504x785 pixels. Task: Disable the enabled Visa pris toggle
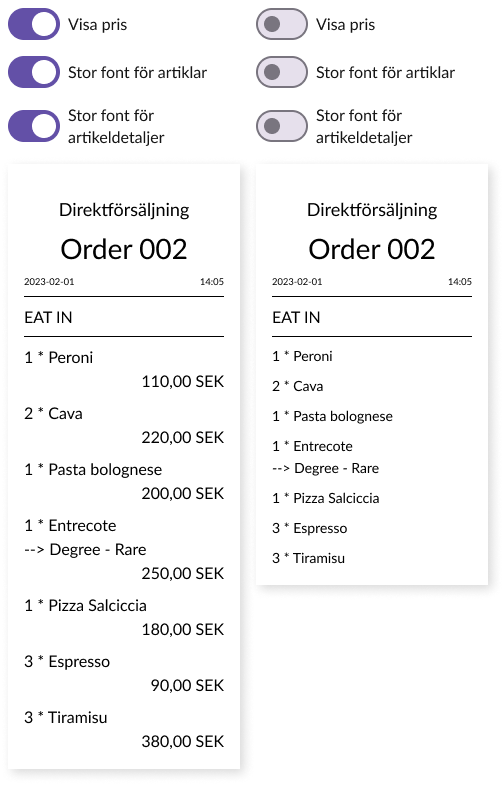[x=34, y=24]
